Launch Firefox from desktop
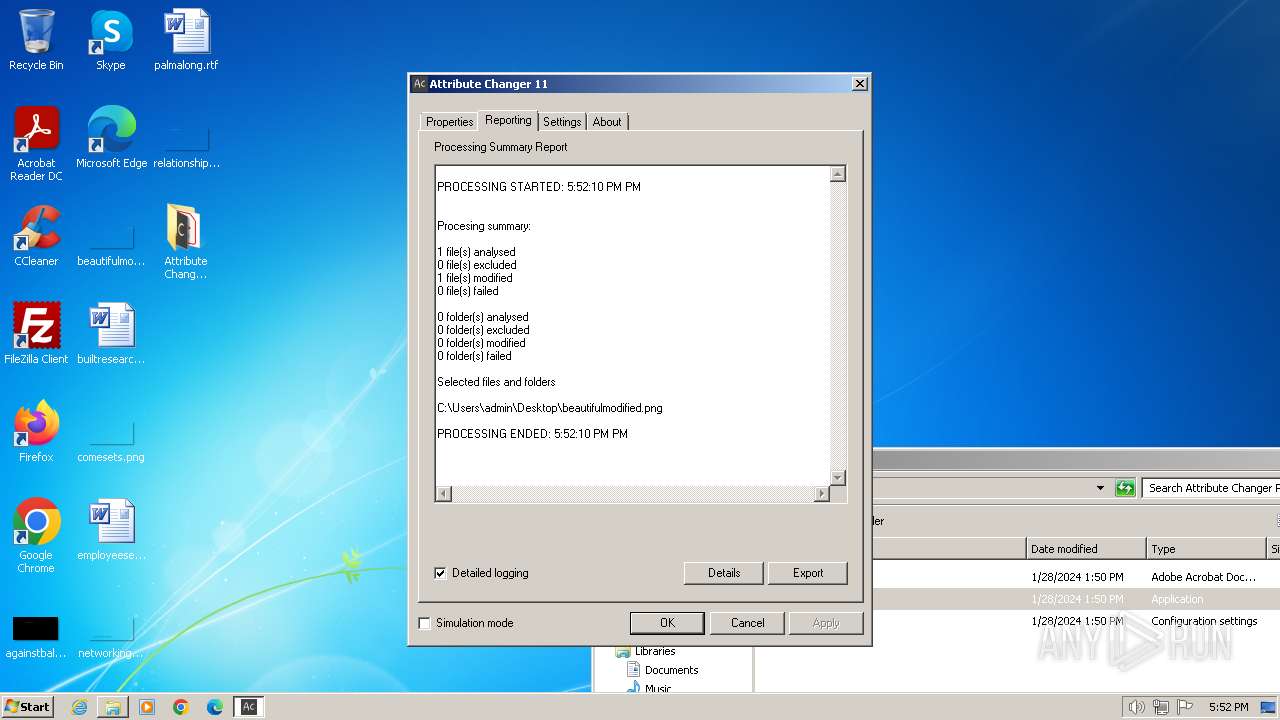 pos(36,432)
